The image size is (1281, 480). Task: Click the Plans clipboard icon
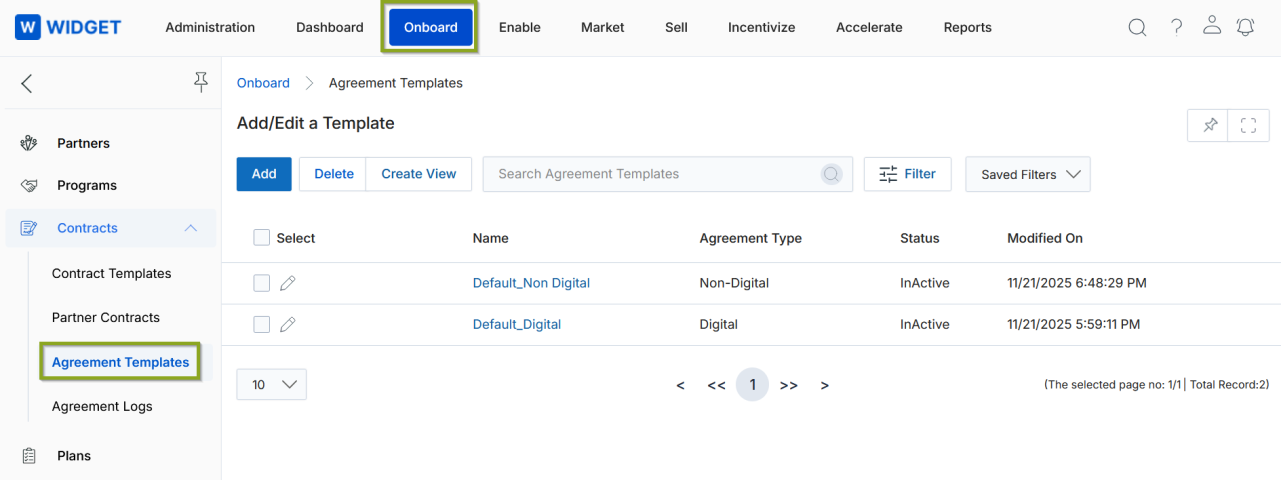pos(29,456)
